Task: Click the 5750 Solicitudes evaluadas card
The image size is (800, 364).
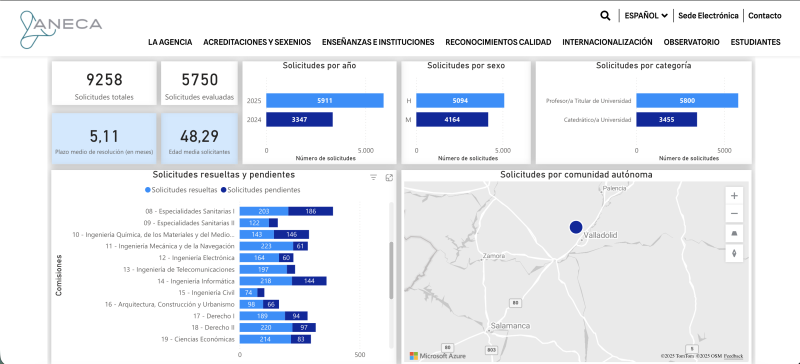Action: click(x=199, y=83)
